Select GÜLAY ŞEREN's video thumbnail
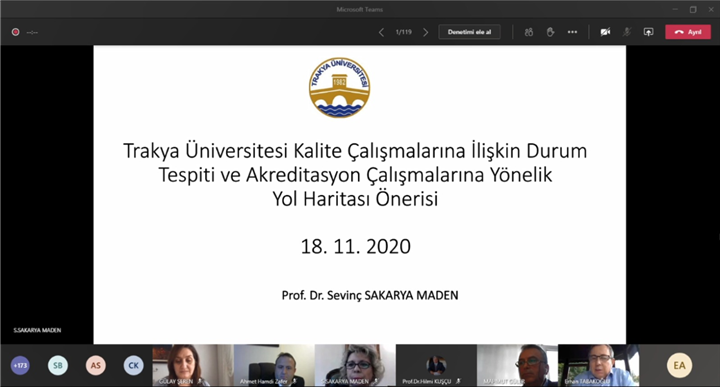Viewport: 720px width, 387px height. 193,365
